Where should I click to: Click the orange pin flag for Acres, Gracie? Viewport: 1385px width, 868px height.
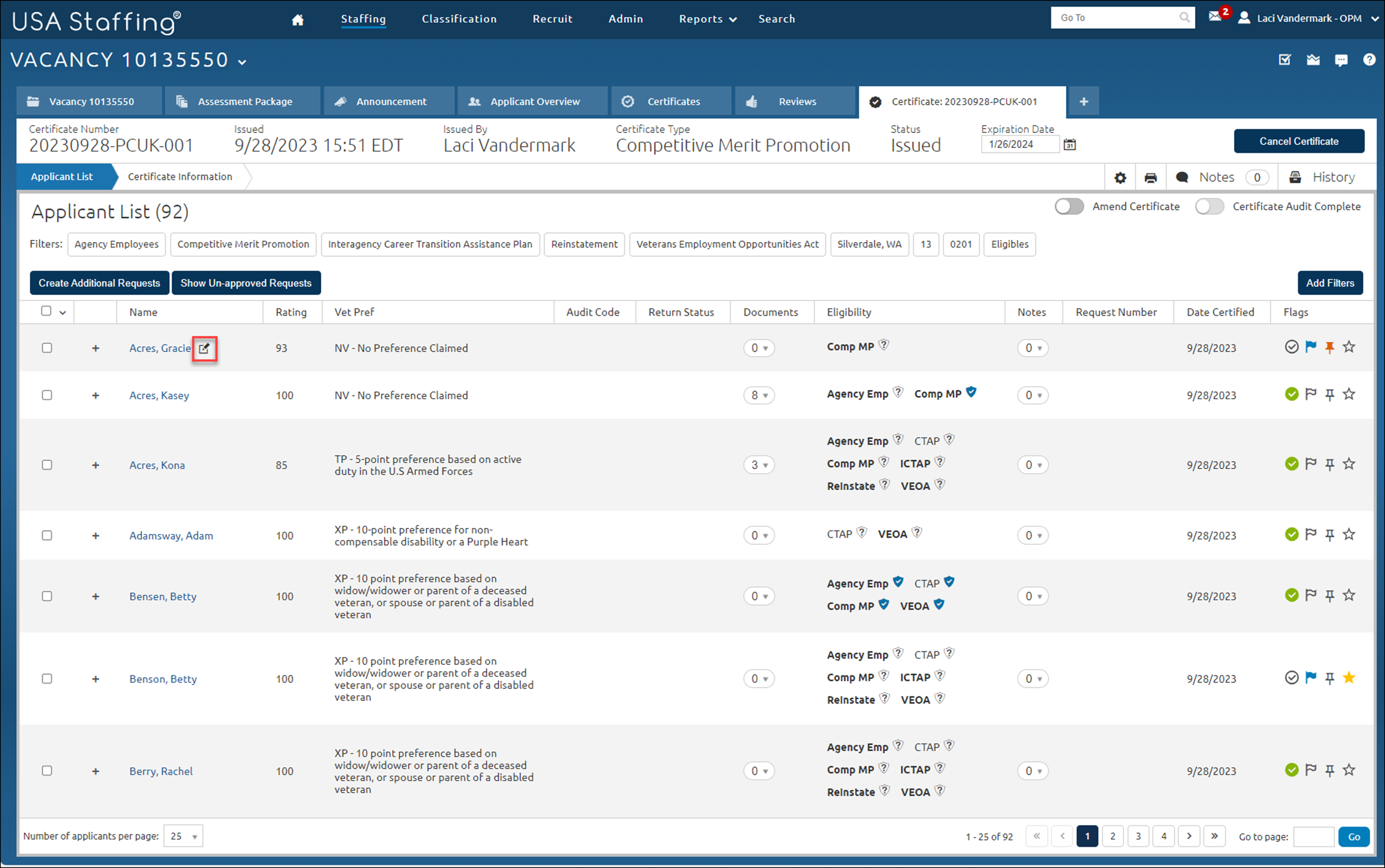[x=1330, y=347]
